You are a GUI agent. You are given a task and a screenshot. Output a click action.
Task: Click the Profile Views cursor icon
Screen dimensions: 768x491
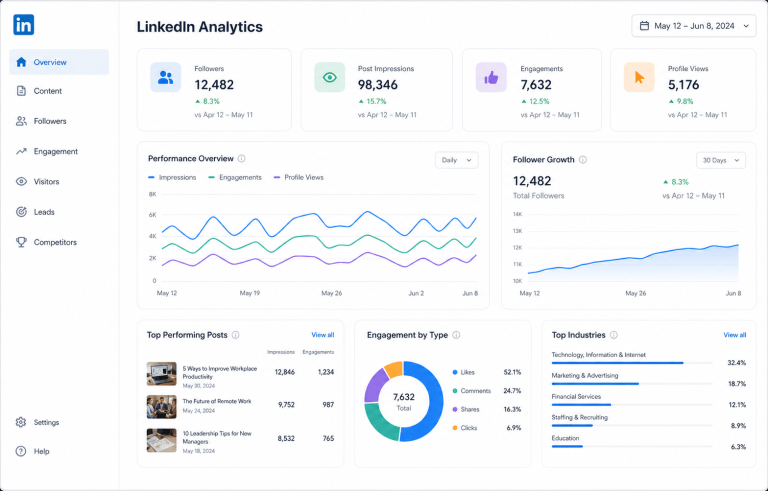[639, 77]
